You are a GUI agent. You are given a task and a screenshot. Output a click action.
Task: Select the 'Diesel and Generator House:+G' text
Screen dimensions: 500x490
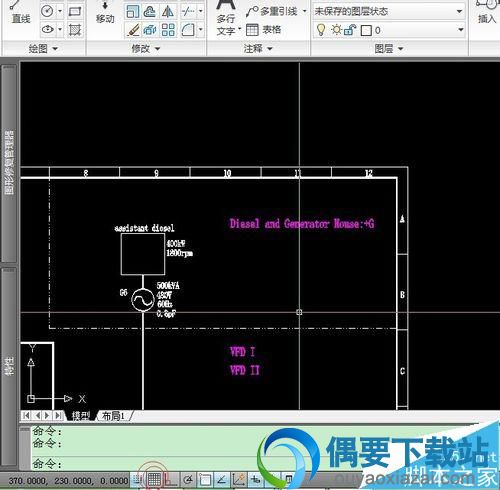302,223
